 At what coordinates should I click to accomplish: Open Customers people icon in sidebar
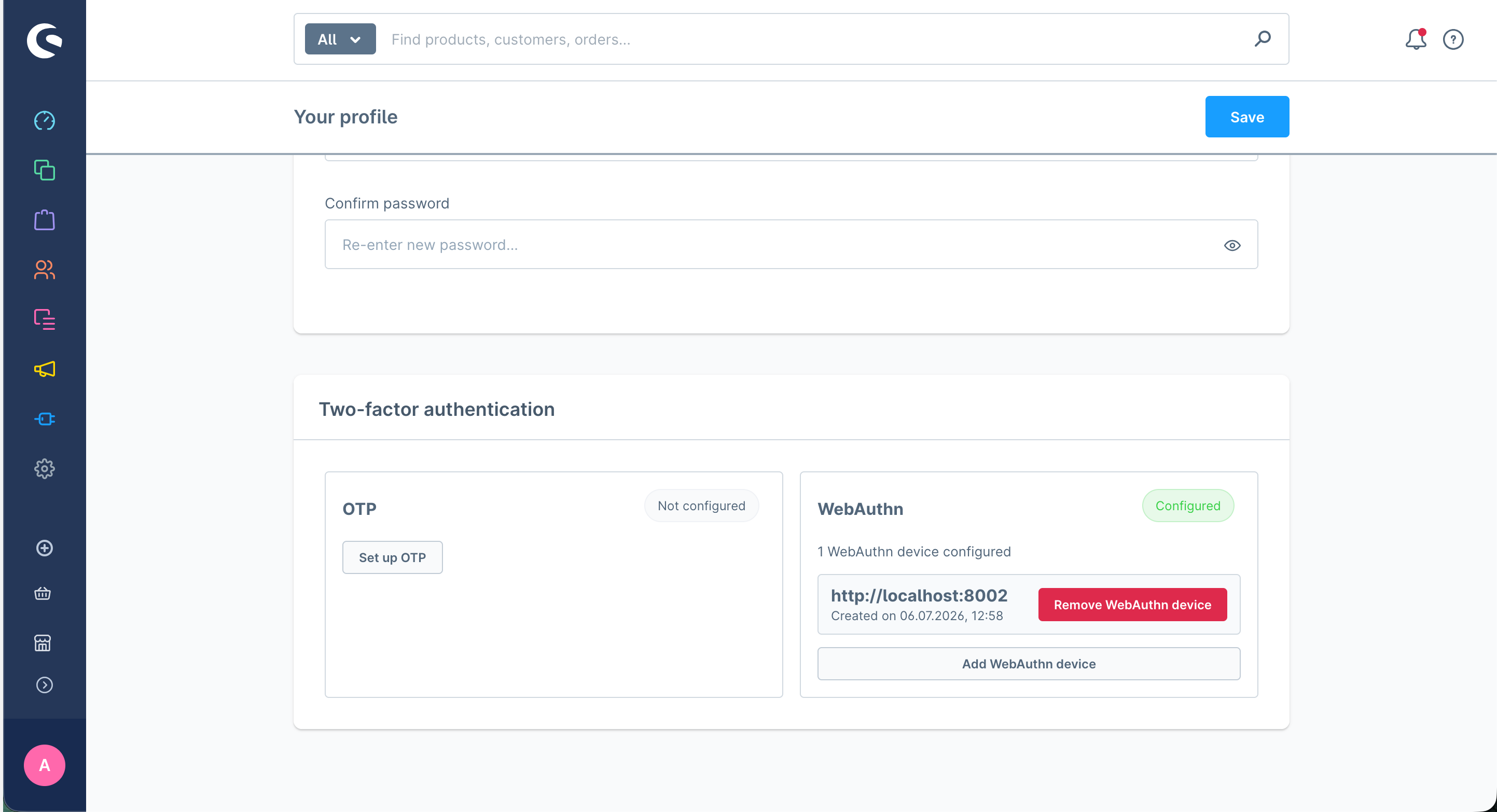44,270
